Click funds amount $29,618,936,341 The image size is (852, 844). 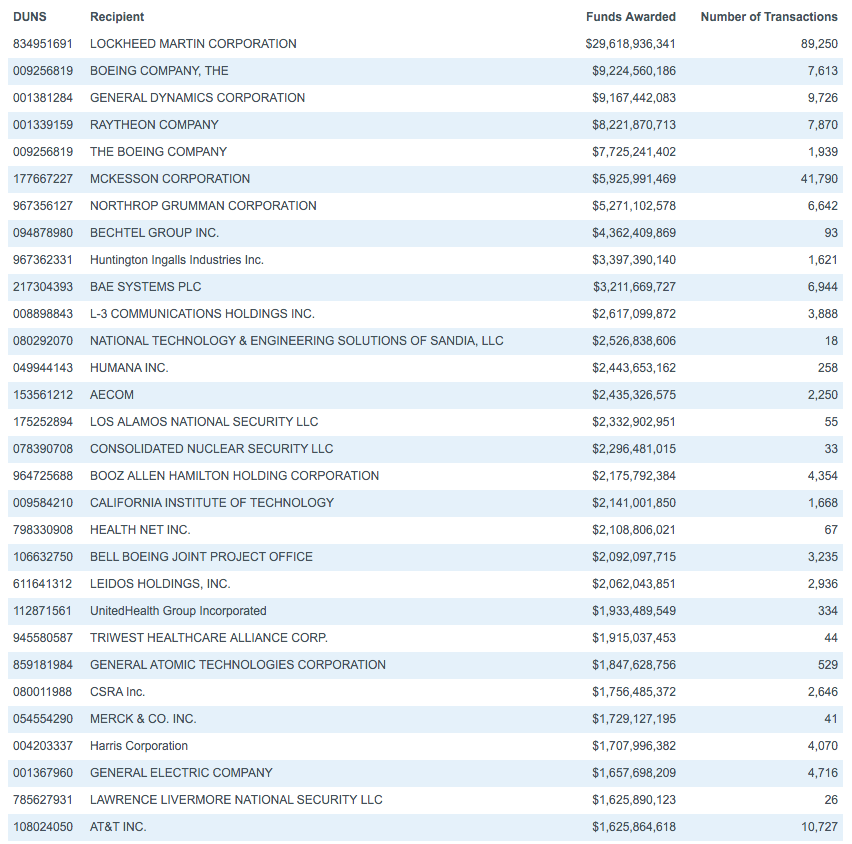[630, 44]
